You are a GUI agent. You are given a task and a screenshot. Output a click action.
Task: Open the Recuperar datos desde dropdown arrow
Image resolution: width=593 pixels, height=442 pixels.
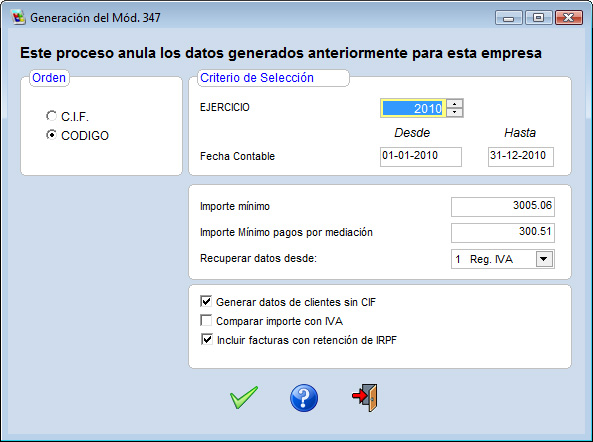click(x=544, y=259)
